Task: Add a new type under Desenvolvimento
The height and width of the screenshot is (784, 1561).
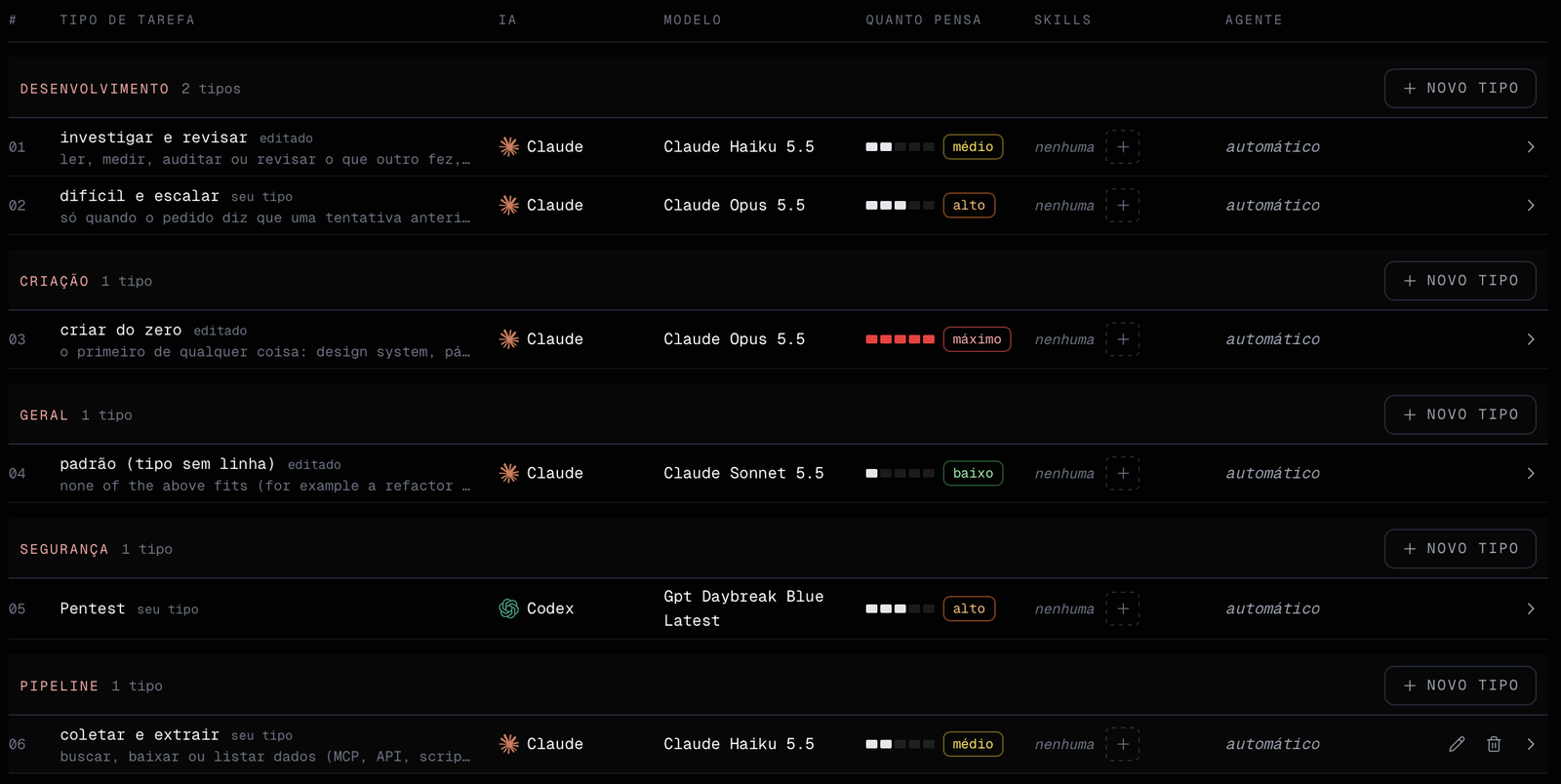Action: [1460, 88]
